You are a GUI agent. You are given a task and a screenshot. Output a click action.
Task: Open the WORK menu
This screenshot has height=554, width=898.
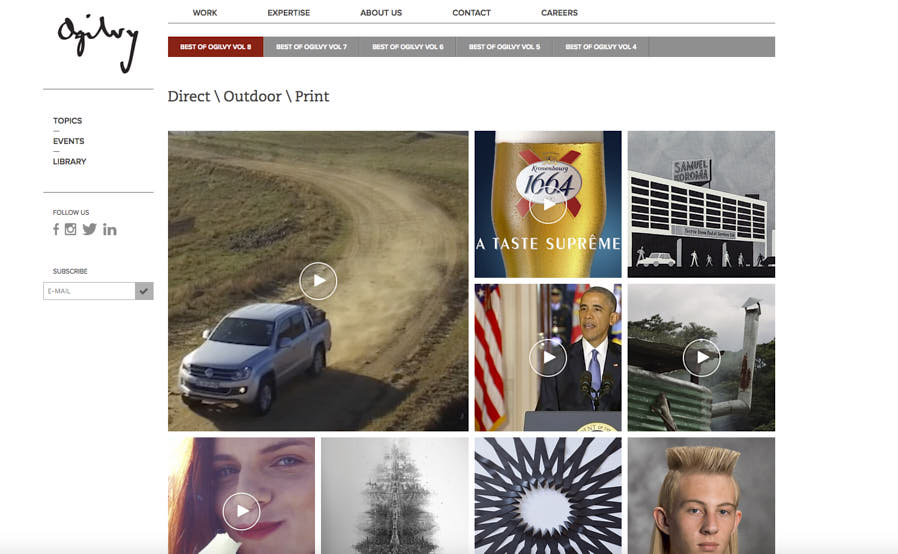tap(204, 13)
